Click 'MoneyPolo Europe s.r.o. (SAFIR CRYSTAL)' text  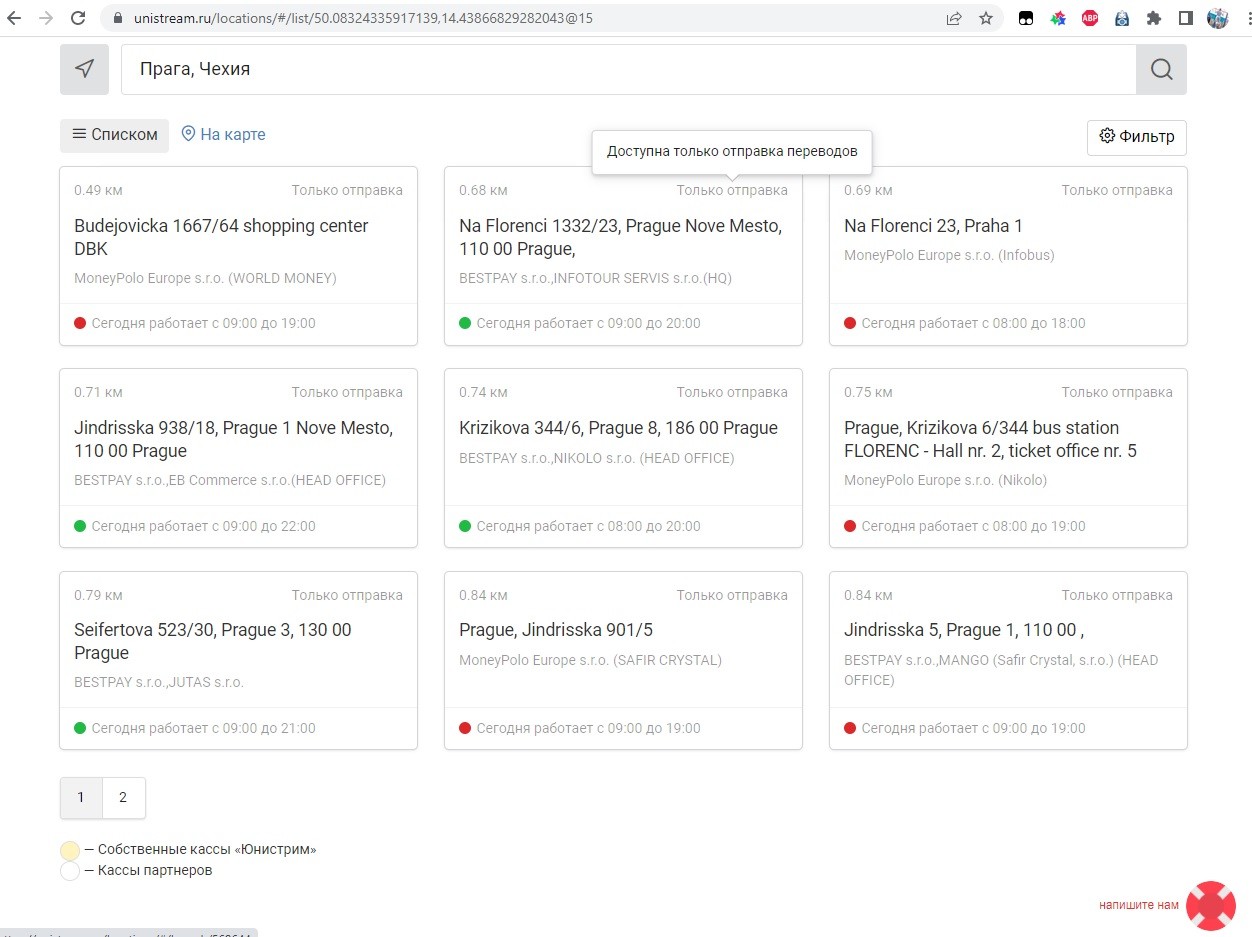pos(590,660)
